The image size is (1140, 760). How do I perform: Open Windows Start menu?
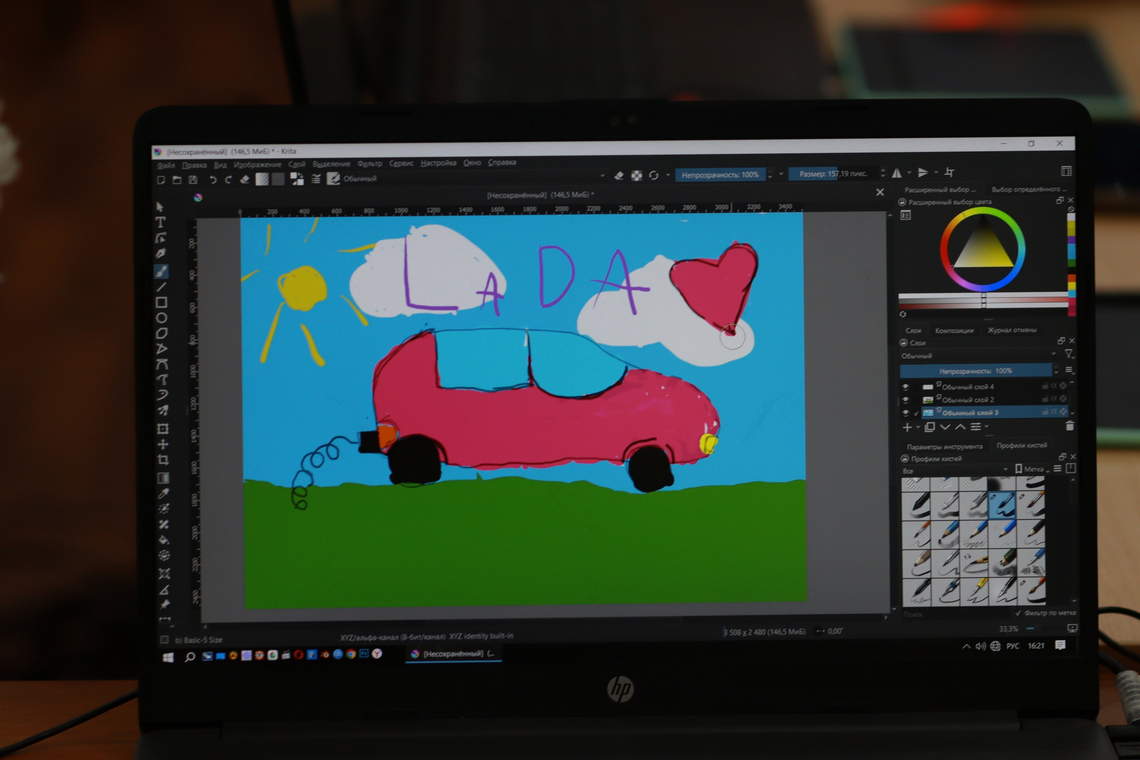tap(168, 657)
